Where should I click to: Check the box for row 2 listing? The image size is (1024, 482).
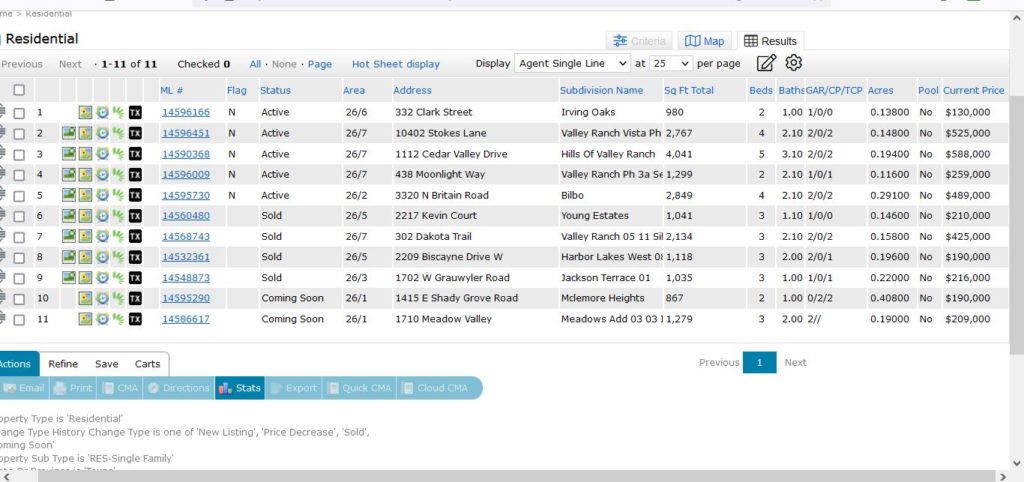(19, 134)
